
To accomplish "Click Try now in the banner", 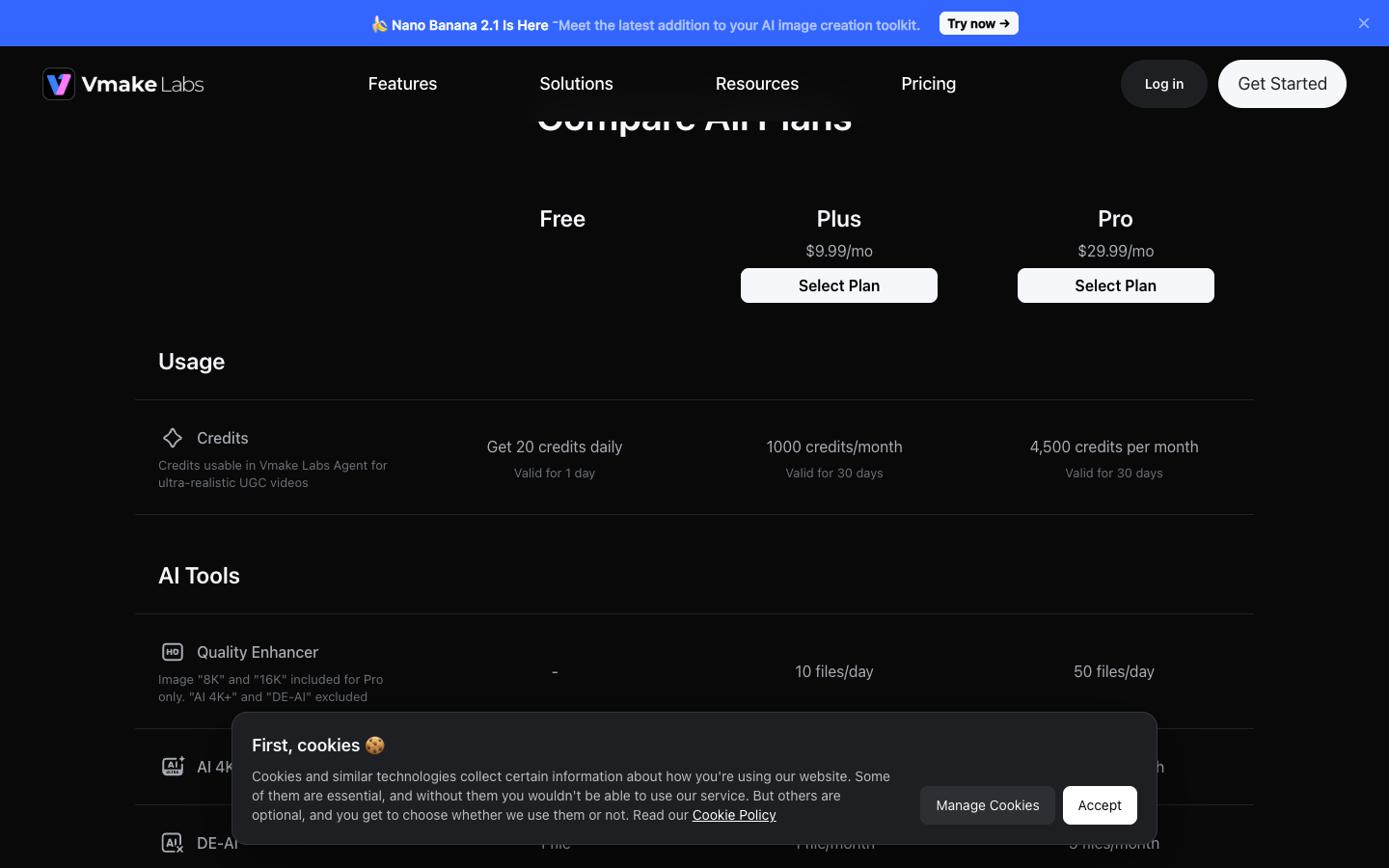I will point(978,23).
